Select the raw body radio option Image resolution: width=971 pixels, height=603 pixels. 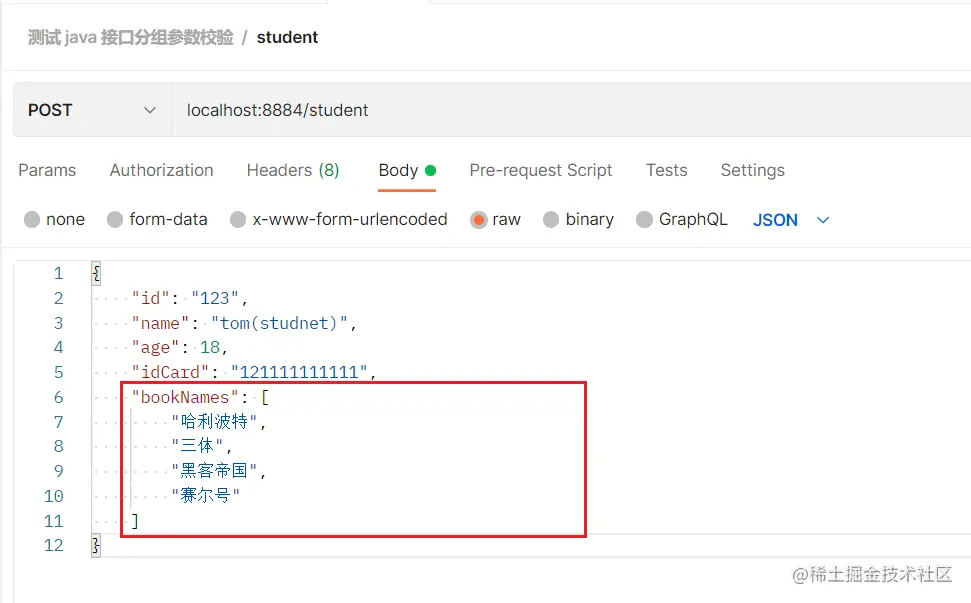point(478,220)
